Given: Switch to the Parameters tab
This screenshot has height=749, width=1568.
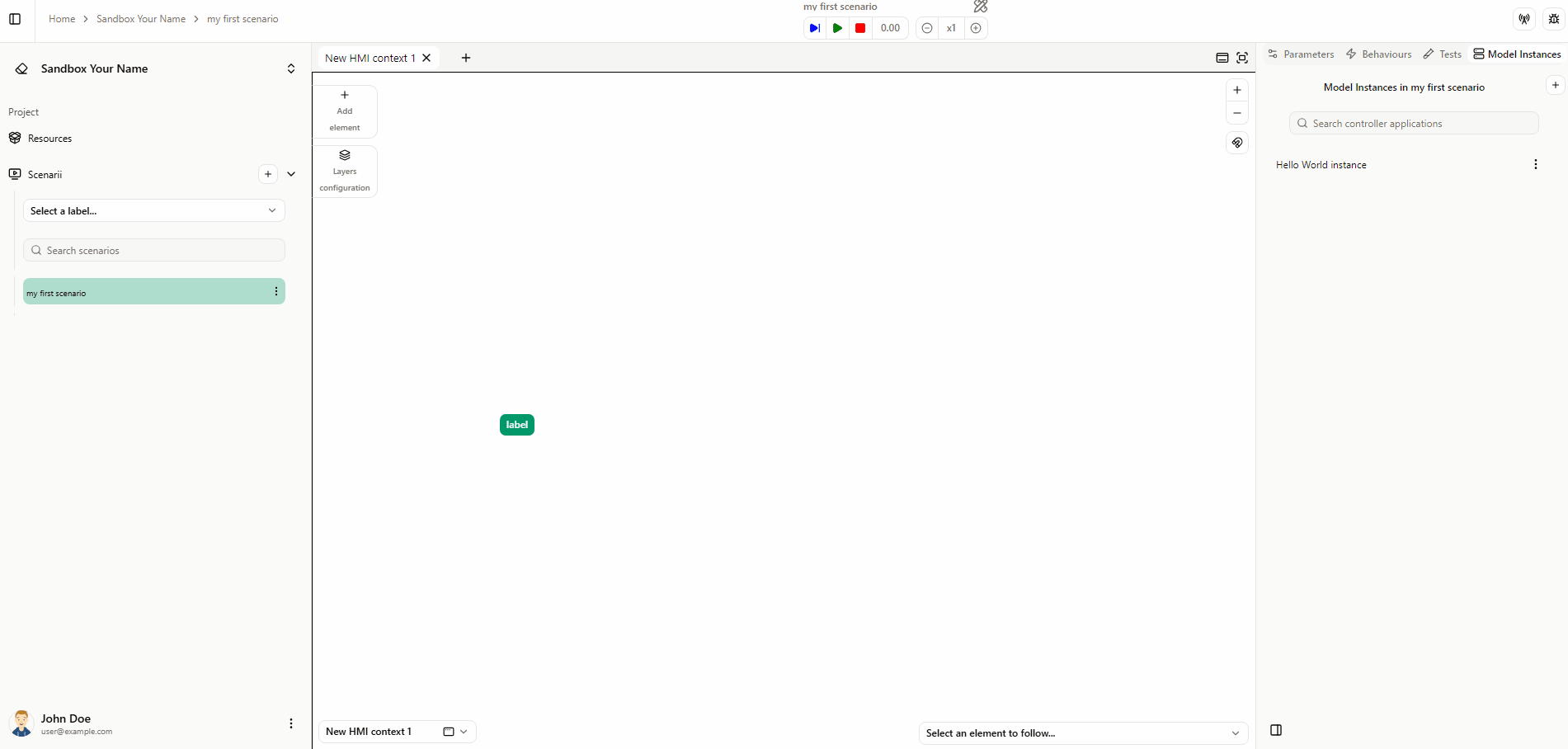Looking at the screenshot, I should pyautogui.click(x=1301, y=54).
